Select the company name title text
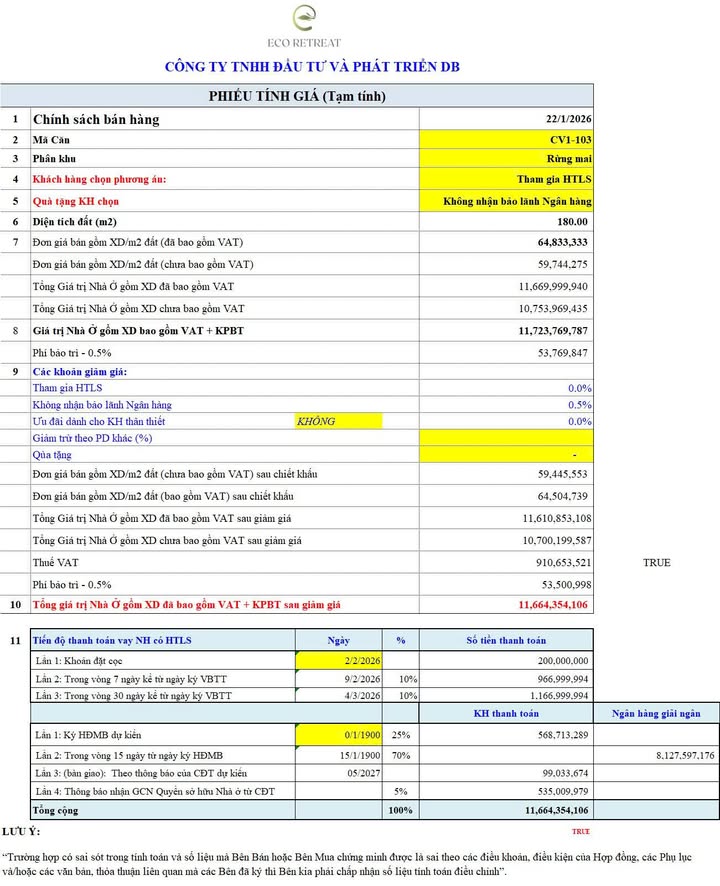The width and height of the screenshot is (720, 886). (x=312, y=67)
